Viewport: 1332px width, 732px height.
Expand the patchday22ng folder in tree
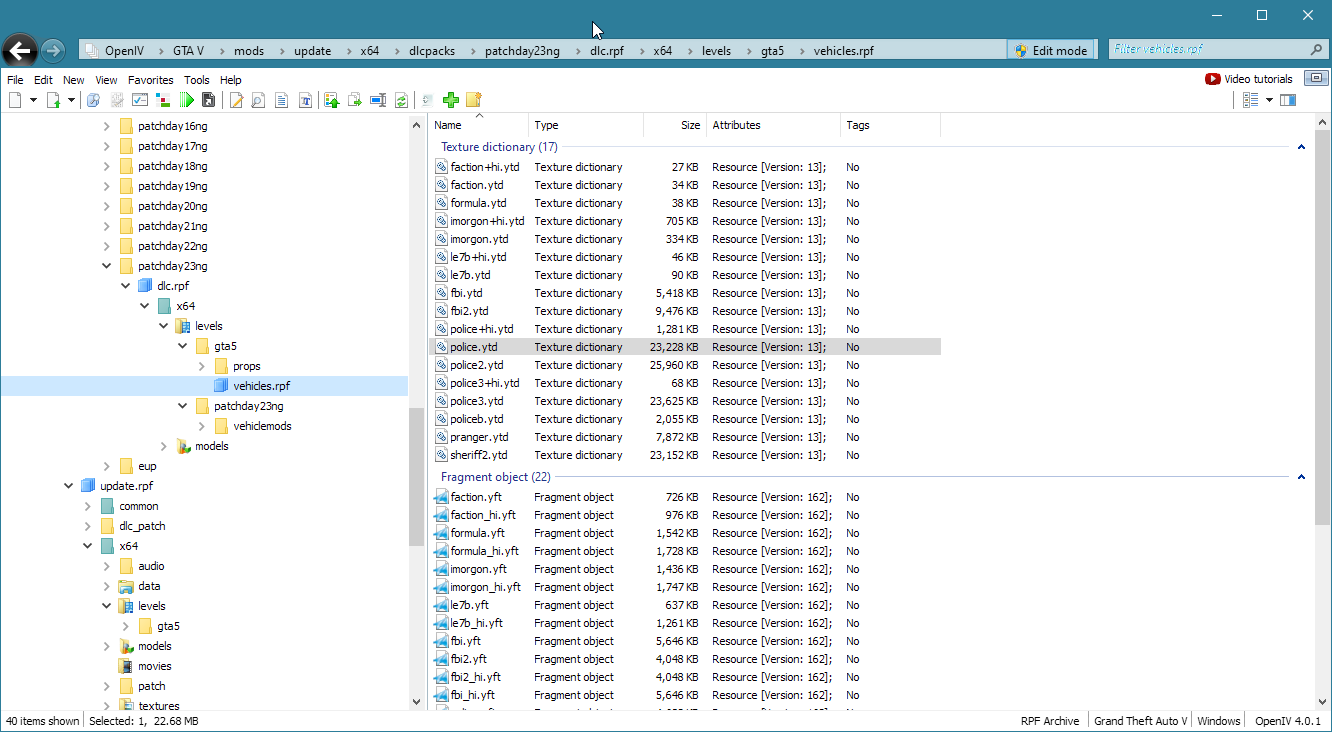(107, 246)
